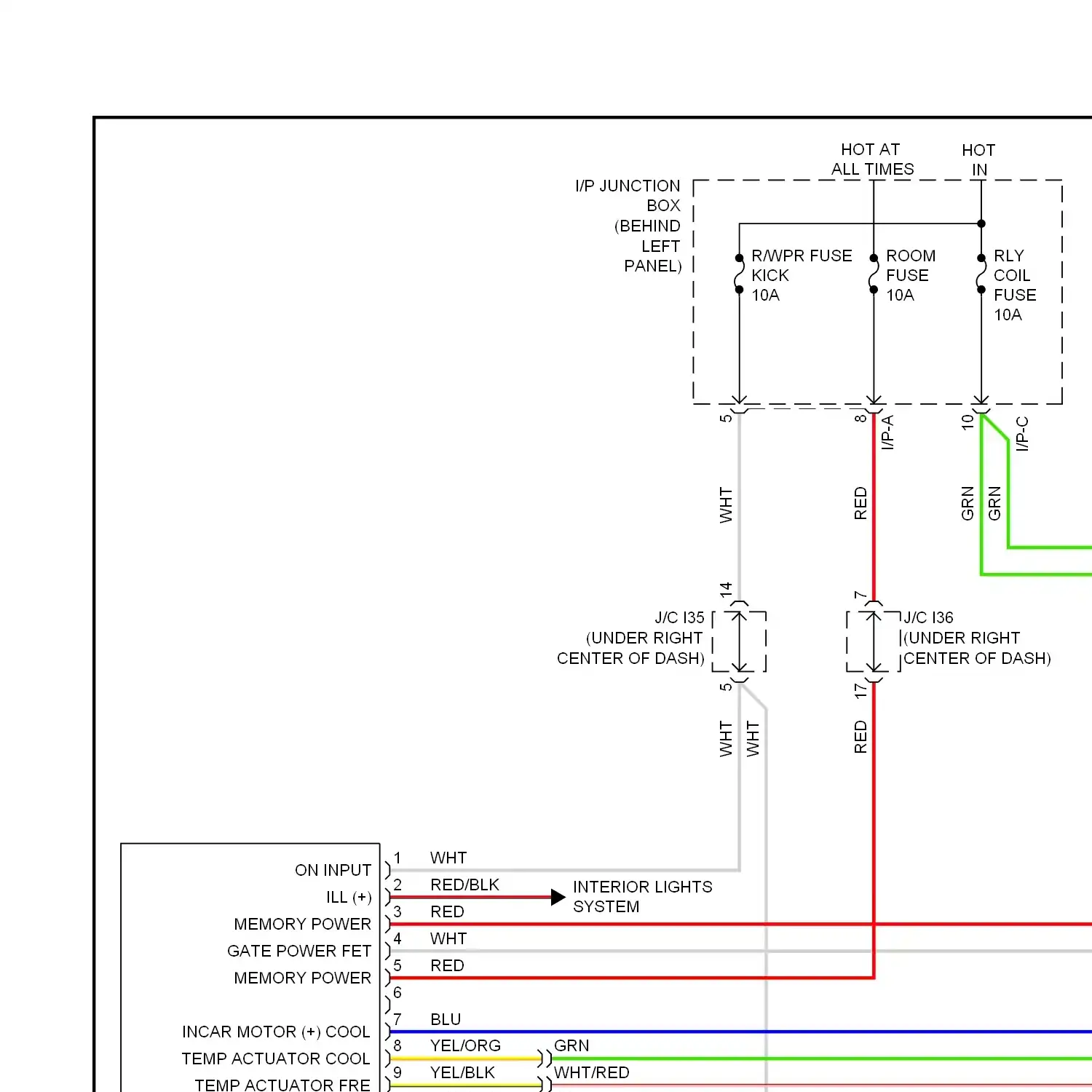1092x1092 pixels.
Task: Select the HOT AT ALL TIMES label
Action: pos(872,159)
